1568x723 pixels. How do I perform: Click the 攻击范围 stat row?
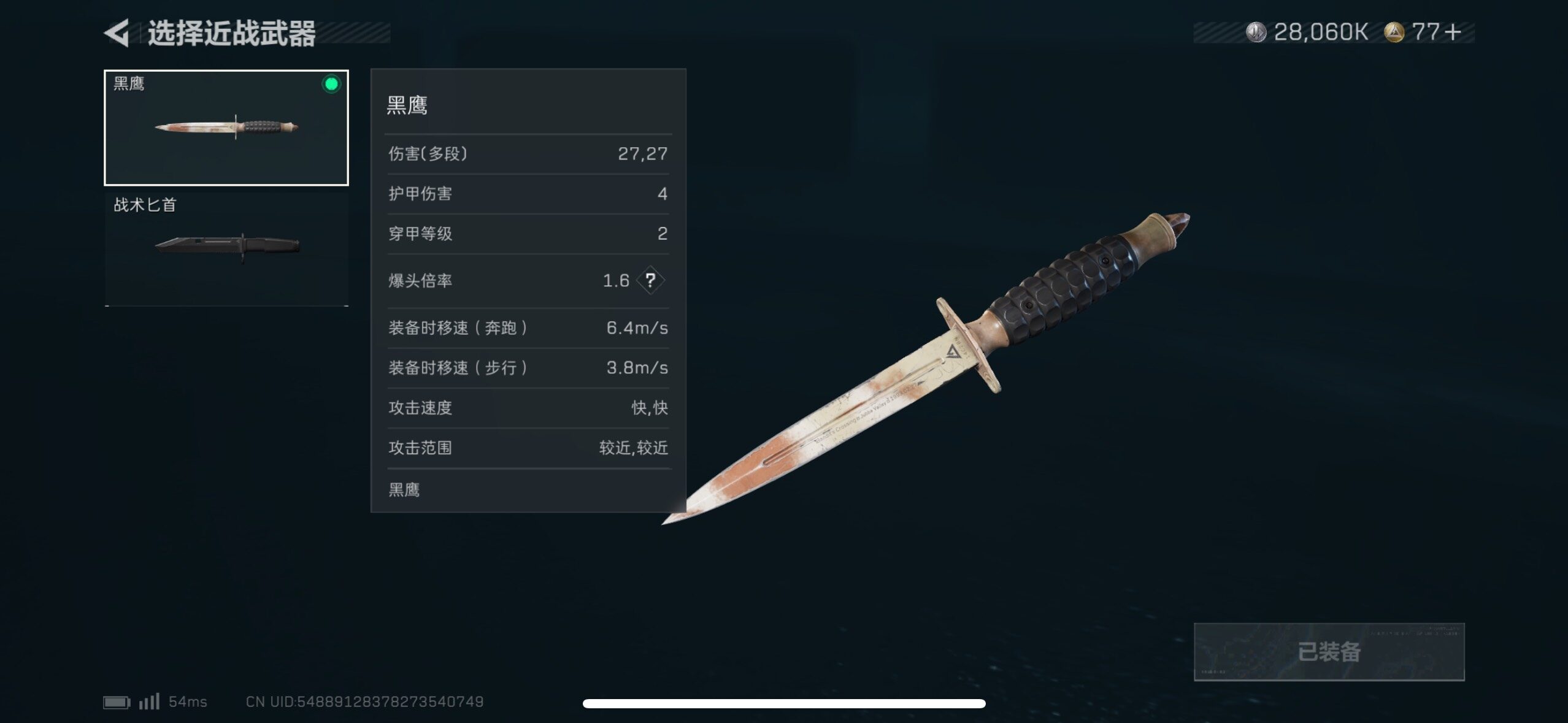[528, 448]
